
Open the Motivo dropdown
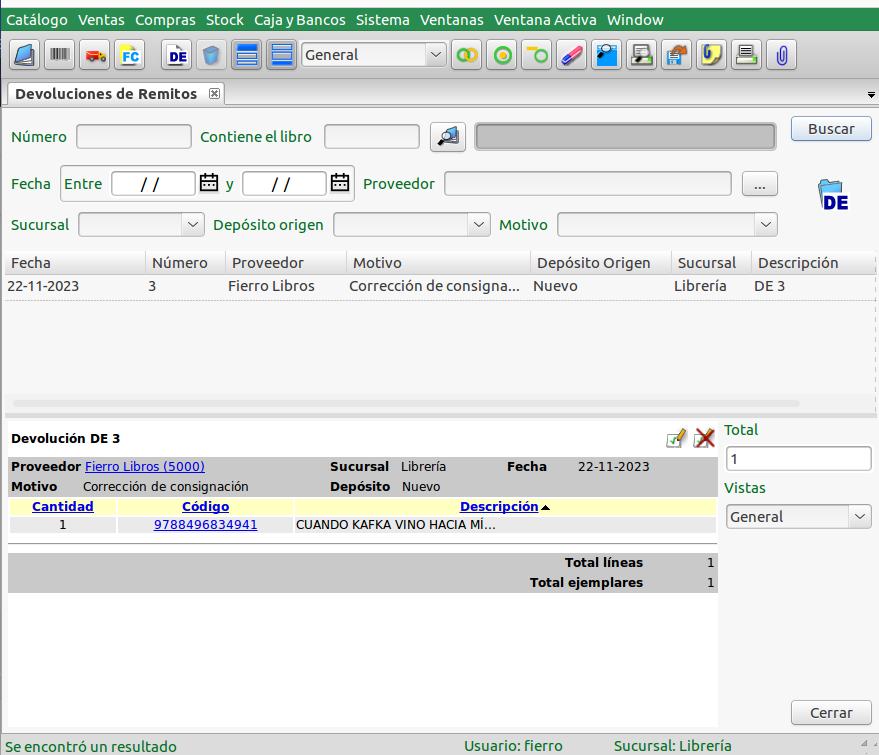point(667,225)
